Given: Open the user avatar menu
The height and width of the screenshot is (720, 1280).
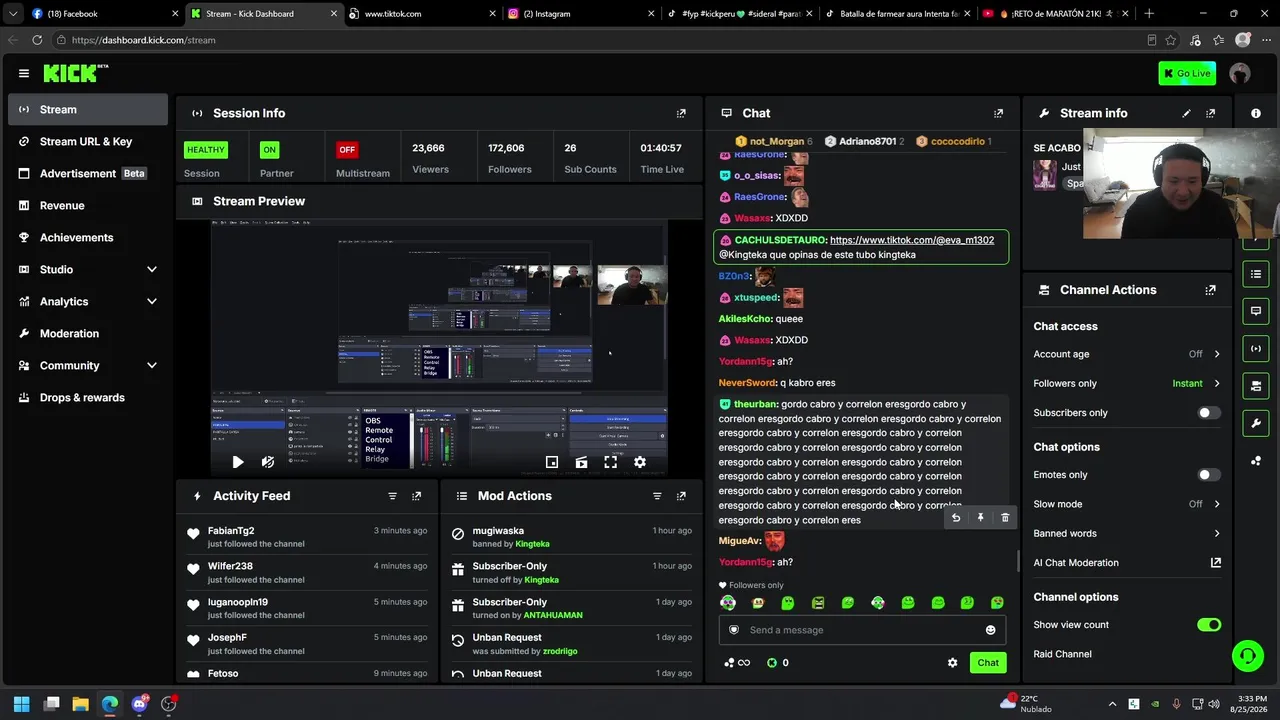Looking at the screenshot, I should click(1240, 73).
